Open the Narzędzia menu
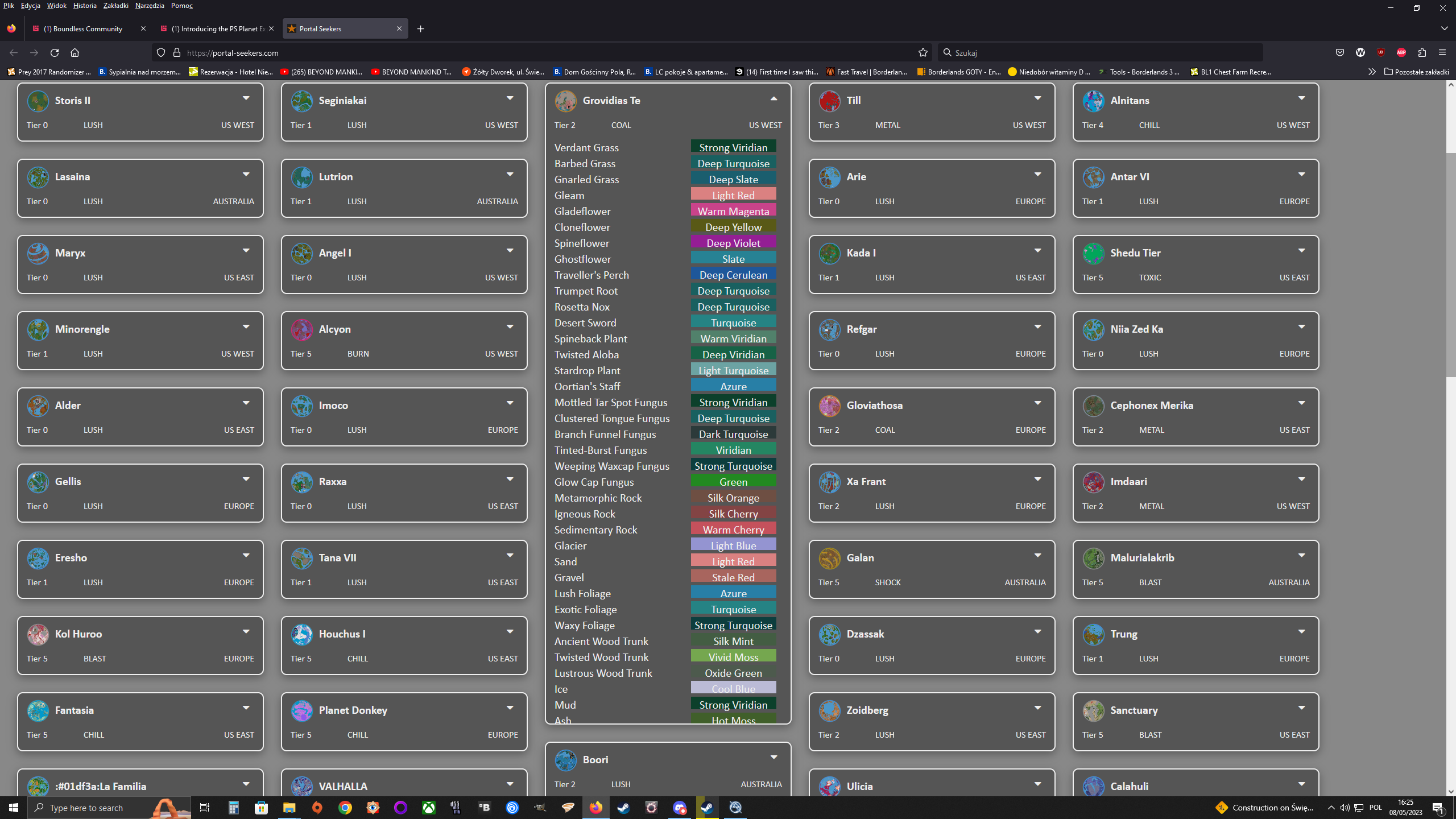The width and height of the screenshot is (1456, 819). [150, 6]
